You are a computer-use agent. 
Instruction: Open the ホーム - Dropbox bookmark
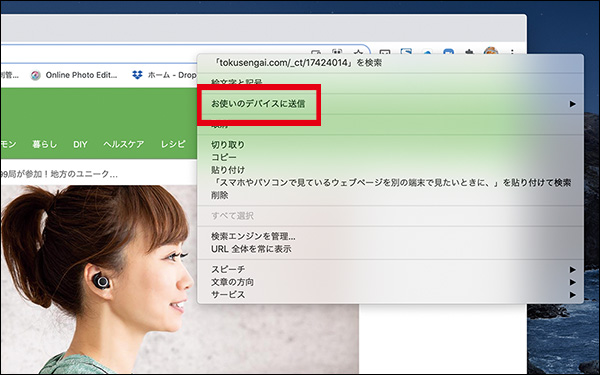click(165, 75)
